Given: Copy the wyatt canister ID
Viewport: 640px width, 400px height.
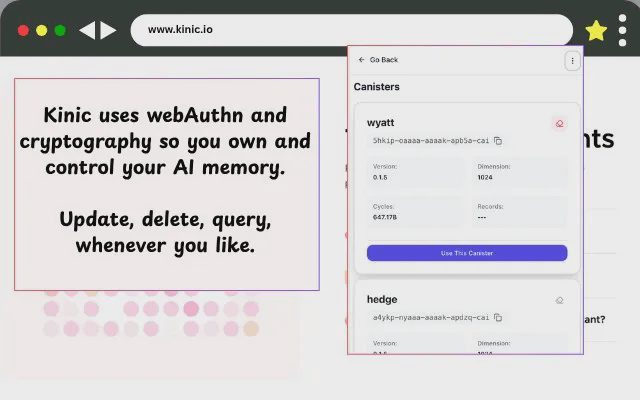Looking at the screenshot, I should click(x=498, y=141).
